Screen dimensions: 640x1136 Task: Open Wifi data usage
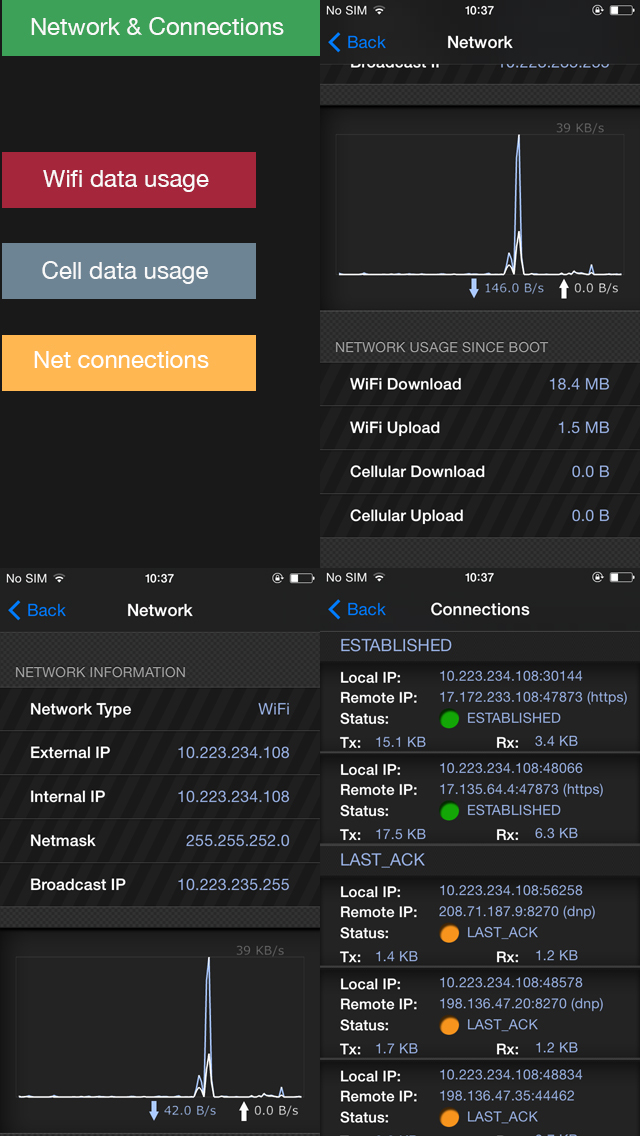128,180
